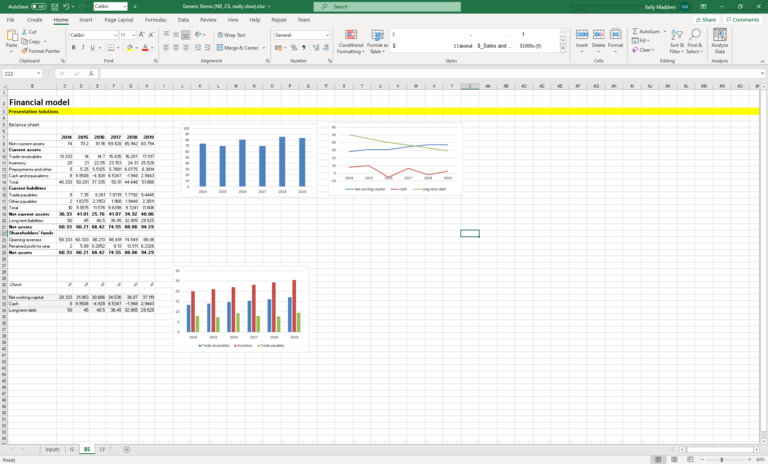768x464 pixels.
Task: Switch to the CF worksheet tab
Action: coord(104,449)
